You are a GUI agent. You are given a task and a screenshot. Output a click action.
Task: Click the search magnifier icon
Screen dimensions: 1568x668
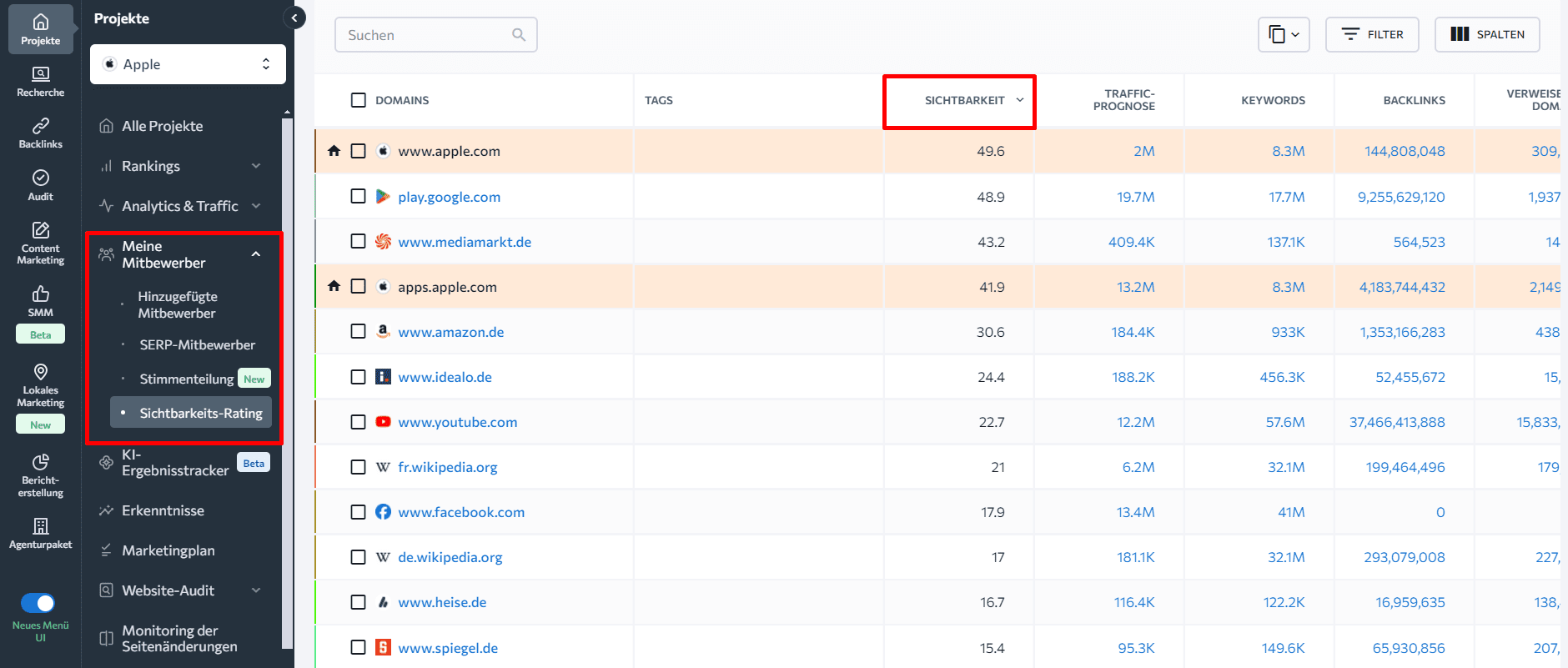click(519, 35)
